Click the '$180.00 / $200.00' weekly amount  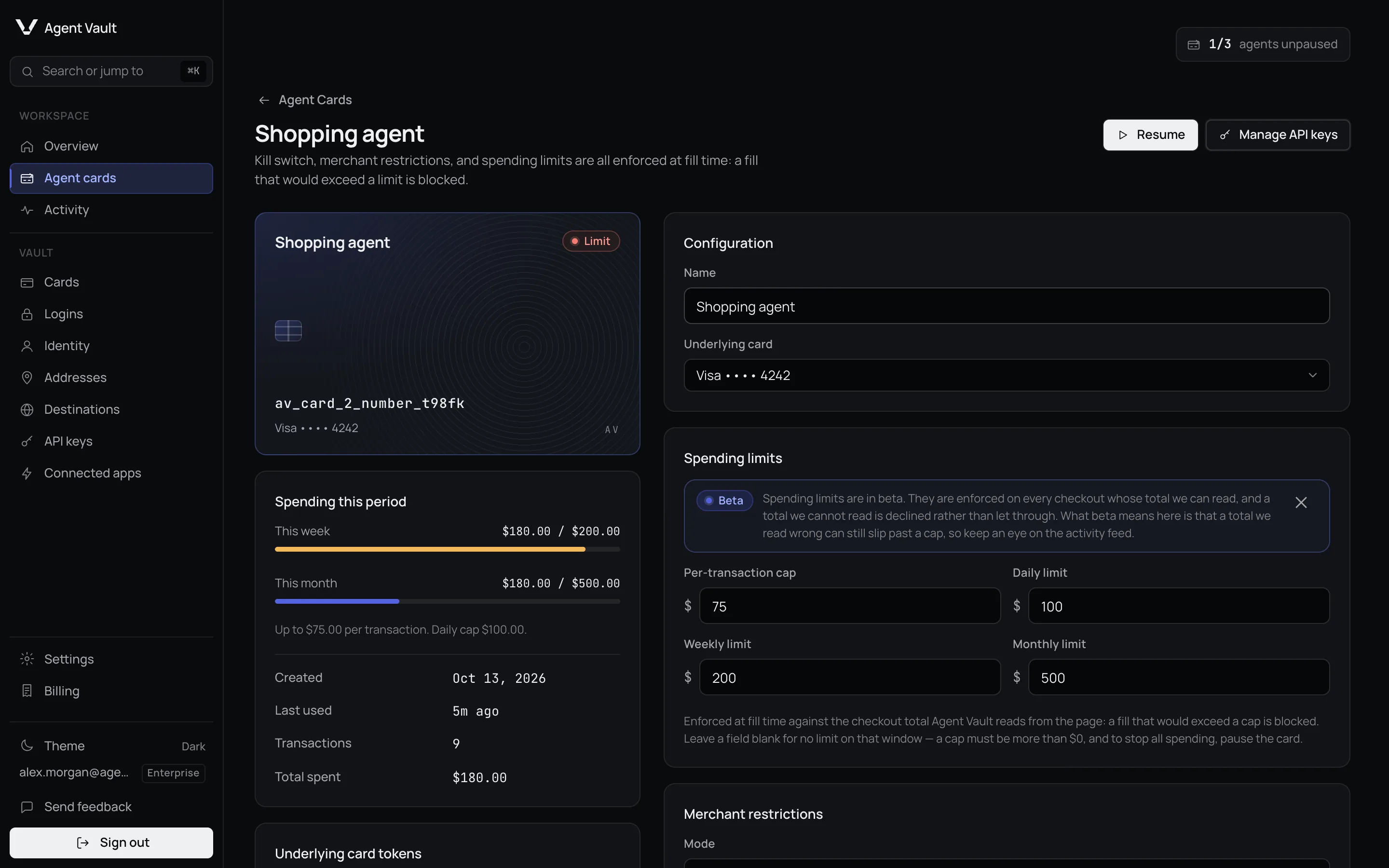tap(561, 531)
